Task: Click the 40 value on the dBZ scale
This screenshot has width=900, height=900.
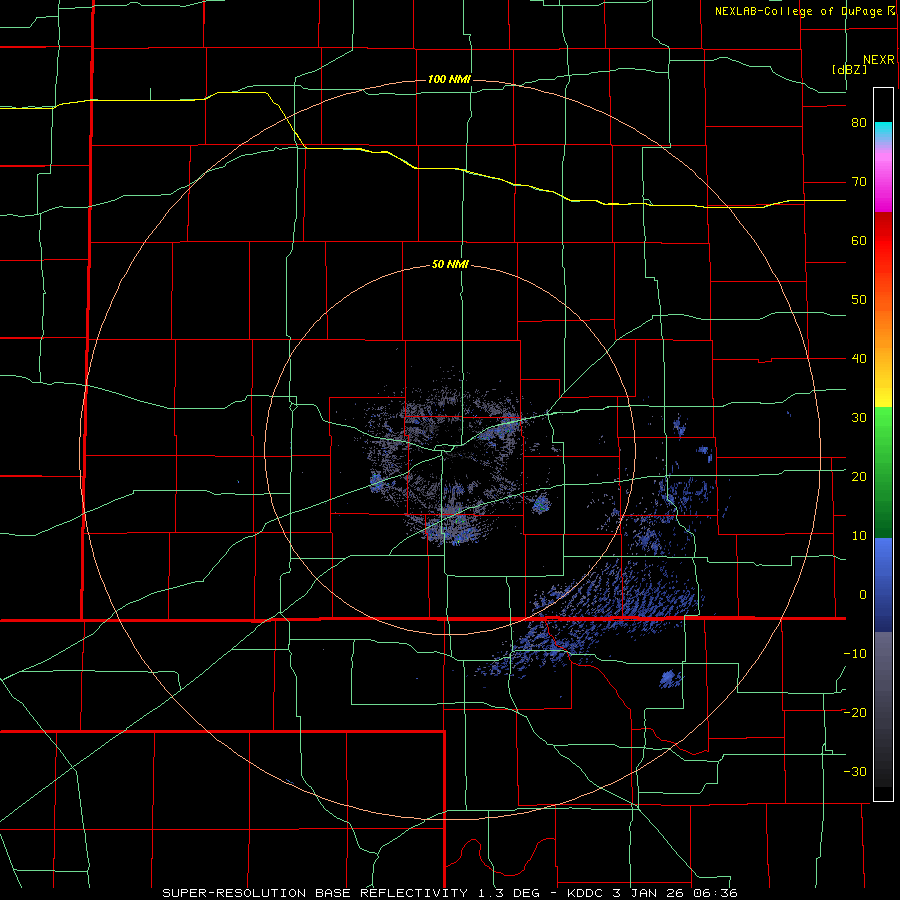Action: coord(859,359)
